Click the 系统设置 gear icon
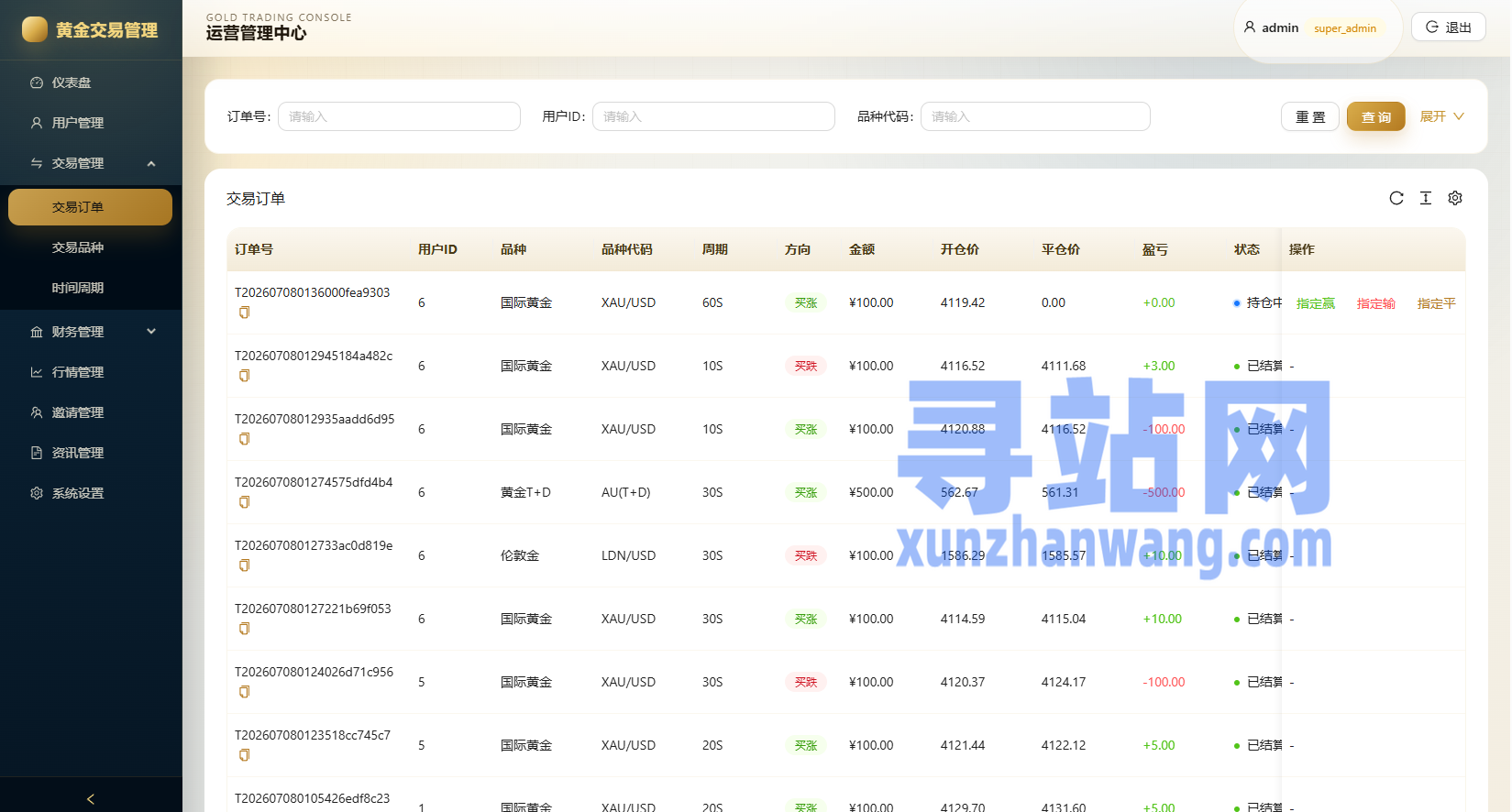 [37, 493]
